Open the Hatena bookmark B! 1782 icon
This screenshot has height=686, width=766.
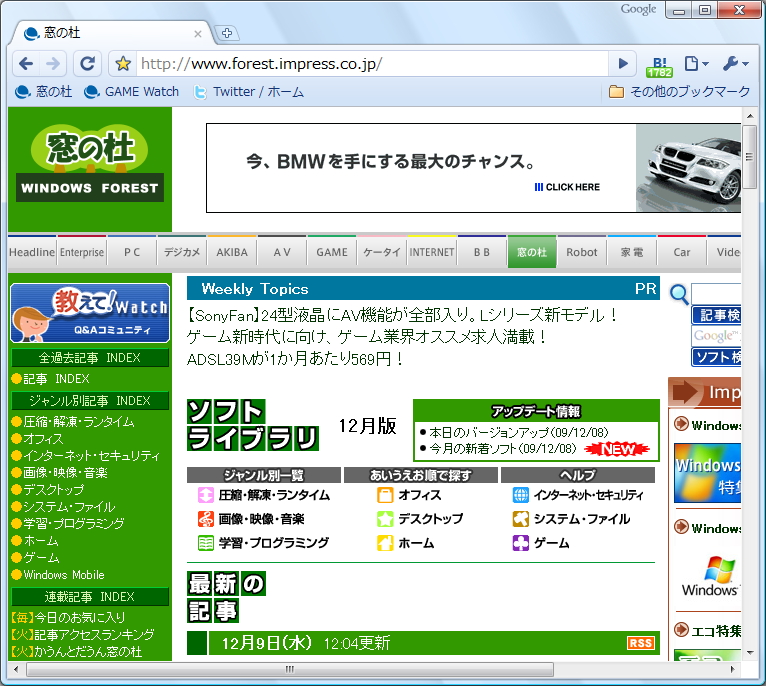659,66
